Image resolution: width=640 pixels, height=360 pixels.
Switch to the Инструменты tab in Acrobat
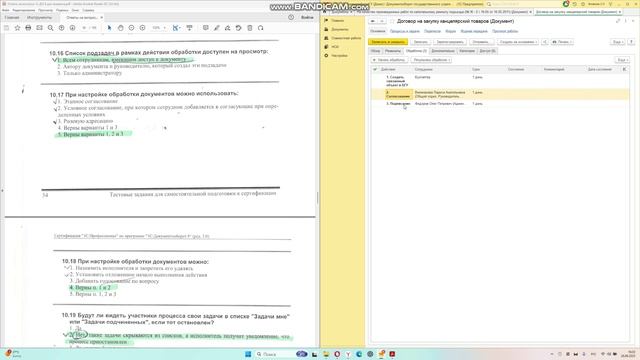39,18
